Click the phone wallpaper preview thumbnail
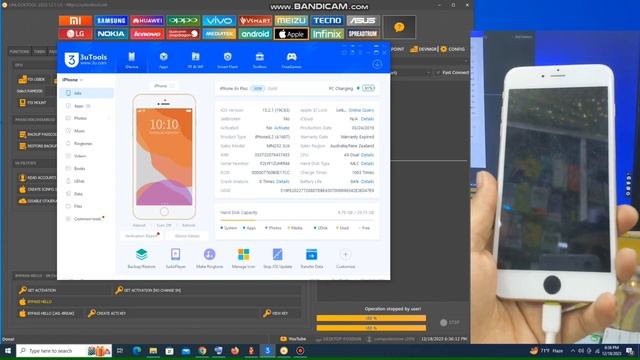Screen dimensions: 640x360 164,157
